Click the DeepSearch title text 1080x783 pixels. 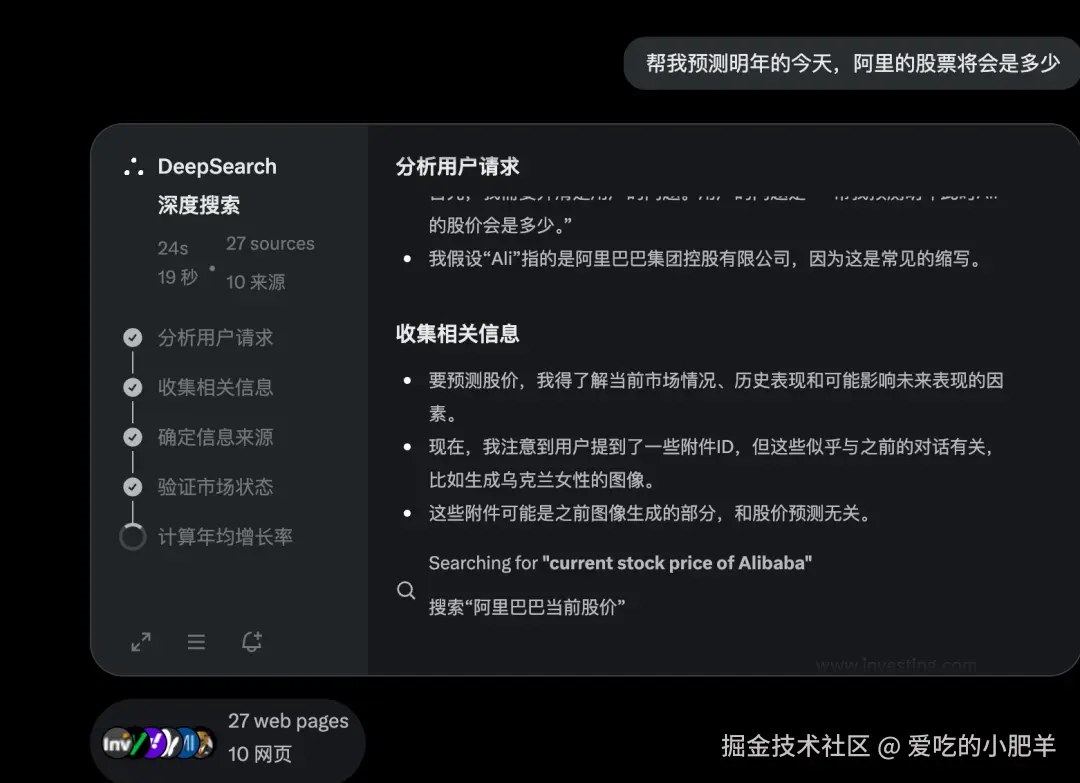pos(217,167)
